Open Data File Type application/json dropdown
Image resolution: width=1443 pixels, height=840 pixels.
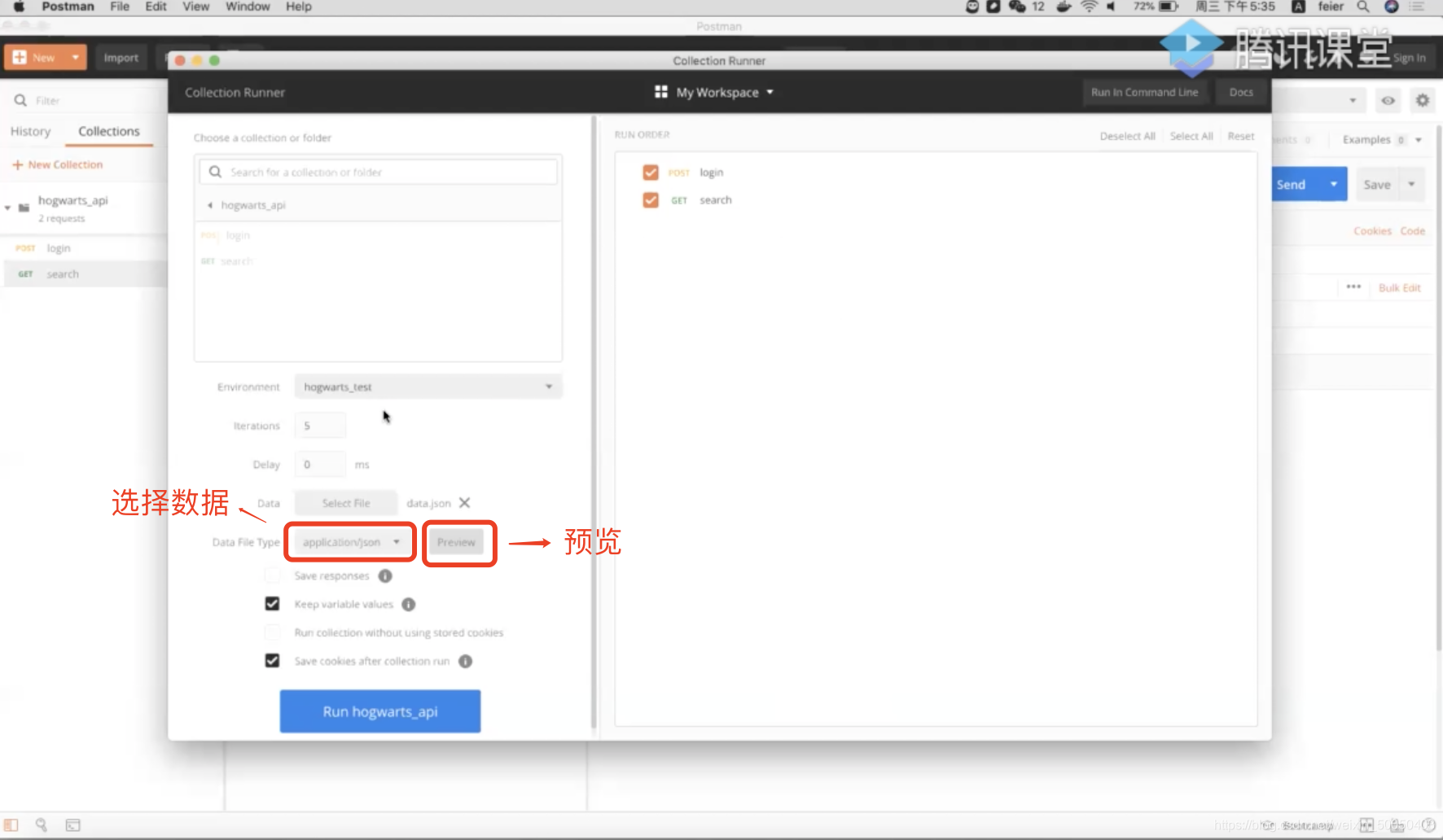tap(352, 542)
